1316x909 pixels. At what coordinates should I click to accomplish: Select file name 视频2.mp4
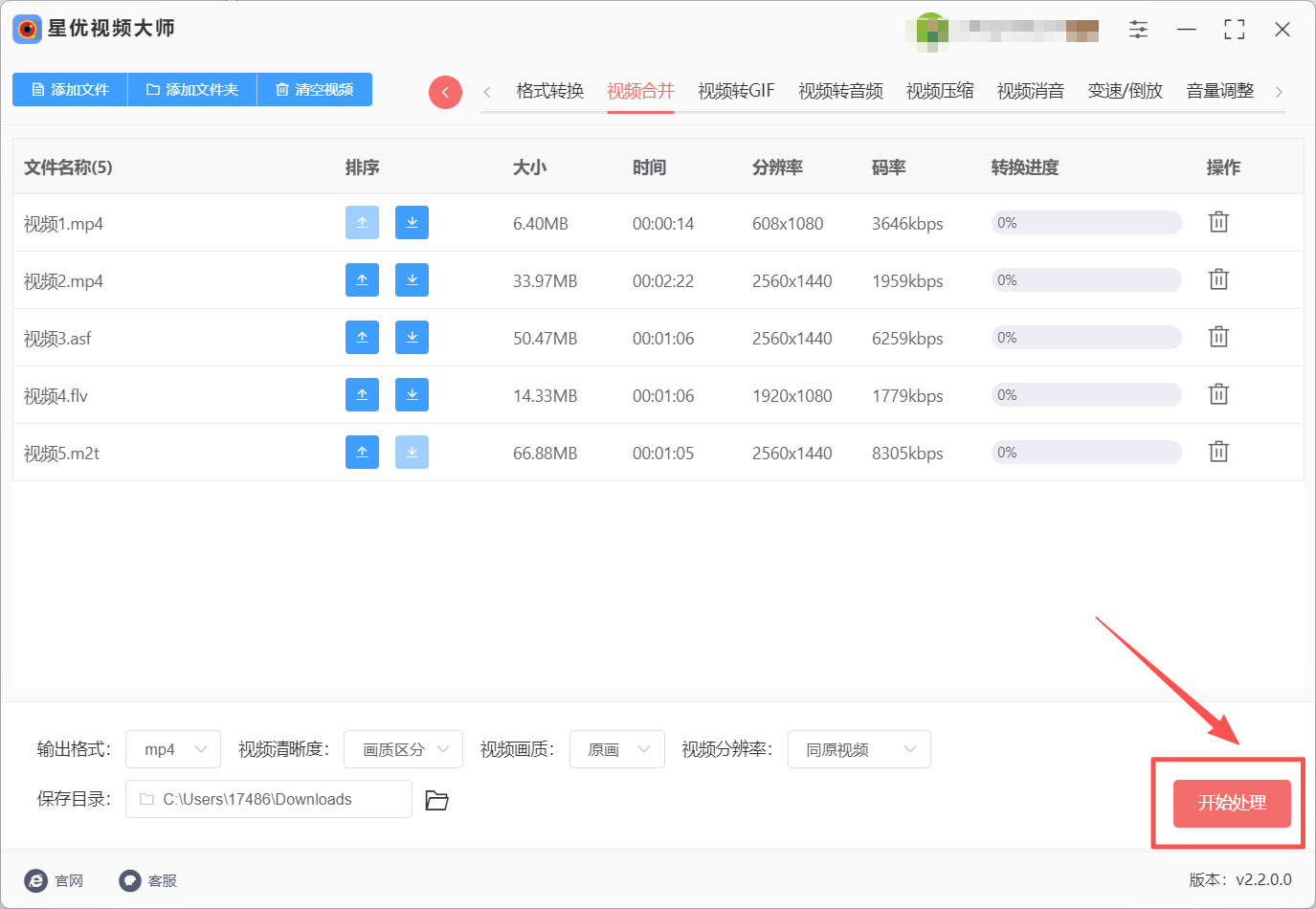(x=63, y=281)
